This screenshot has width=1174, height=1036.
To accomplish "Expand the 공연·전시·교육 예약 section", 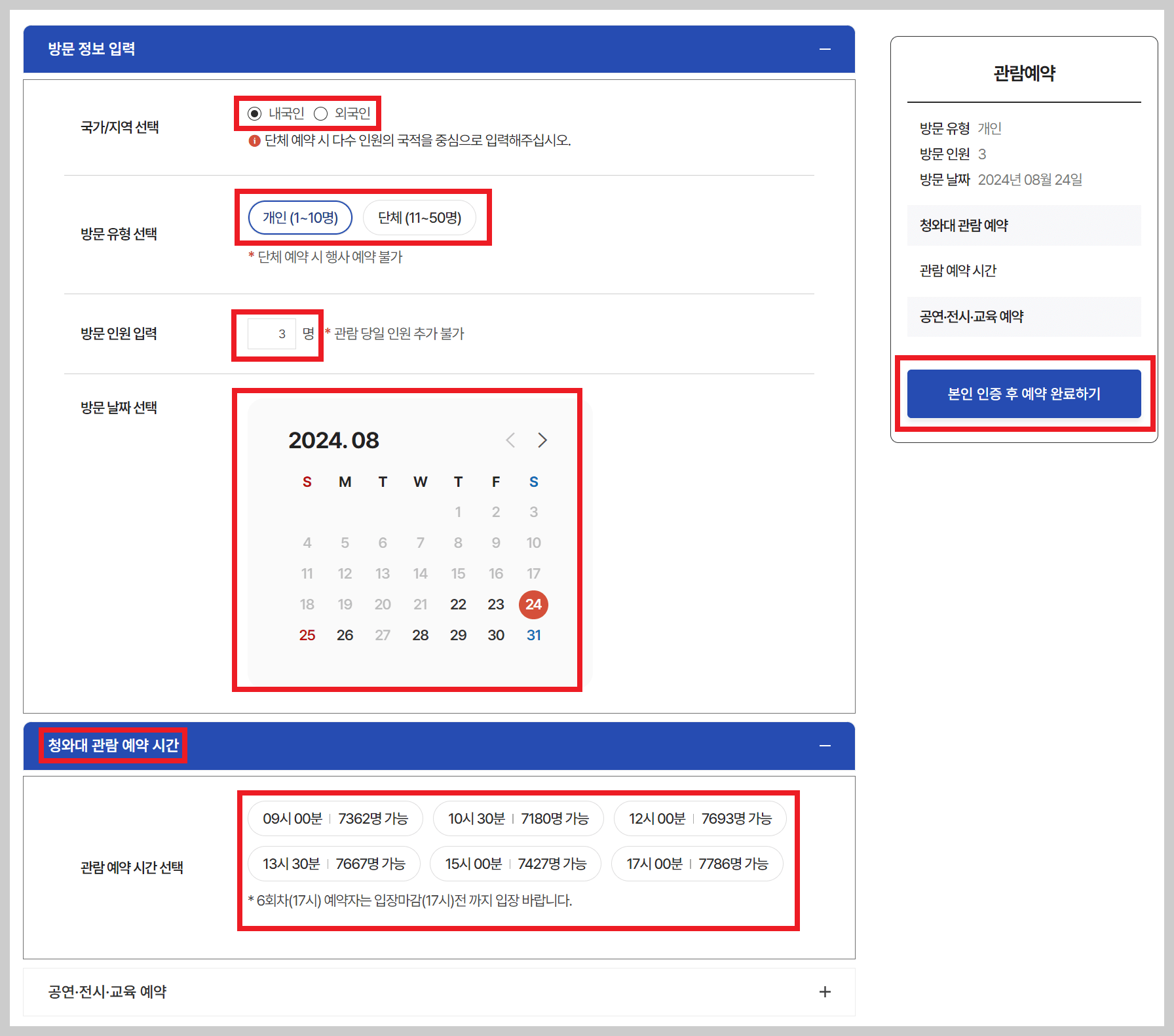I will pyautogui.click(x=825, y=991).
